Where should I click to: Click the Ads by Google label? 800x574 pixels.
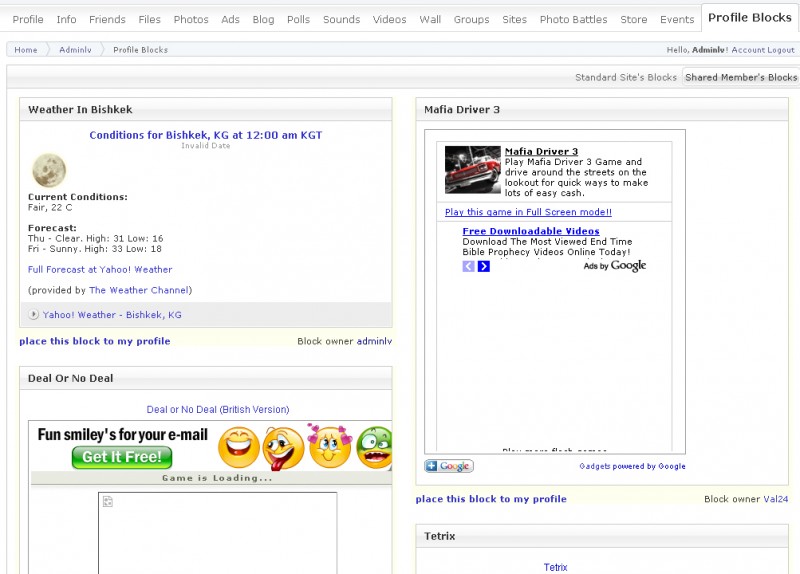tap(615, 265)
